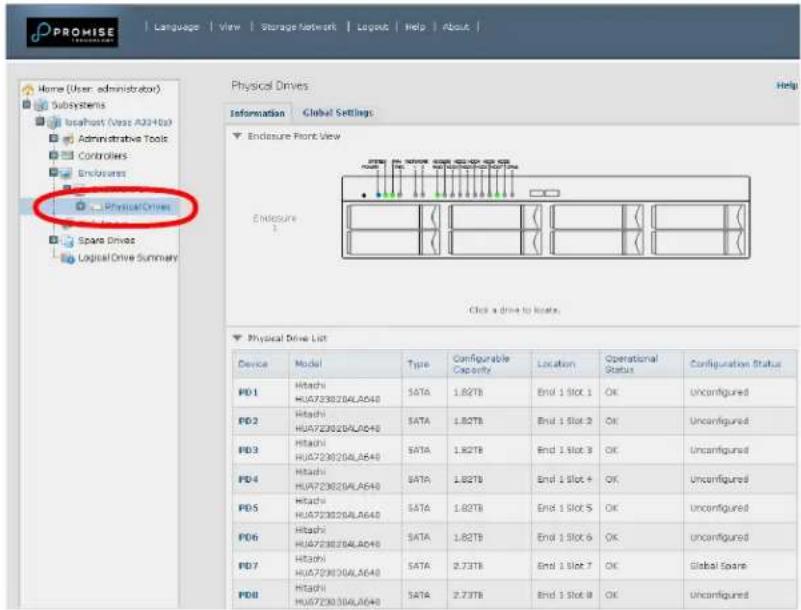Click the Controllers icon
Viewport: 801px width, 610px height.
click(x=68, y=155)
